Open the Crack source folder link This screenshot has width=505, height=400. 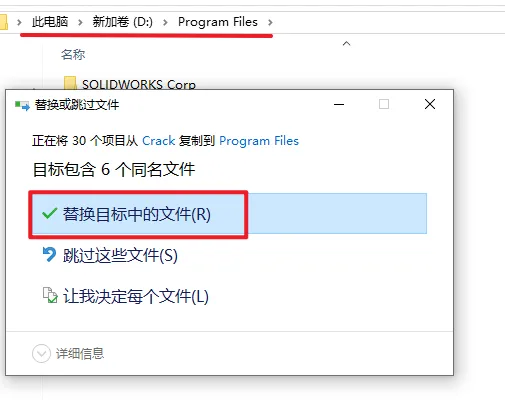point(159,141)
